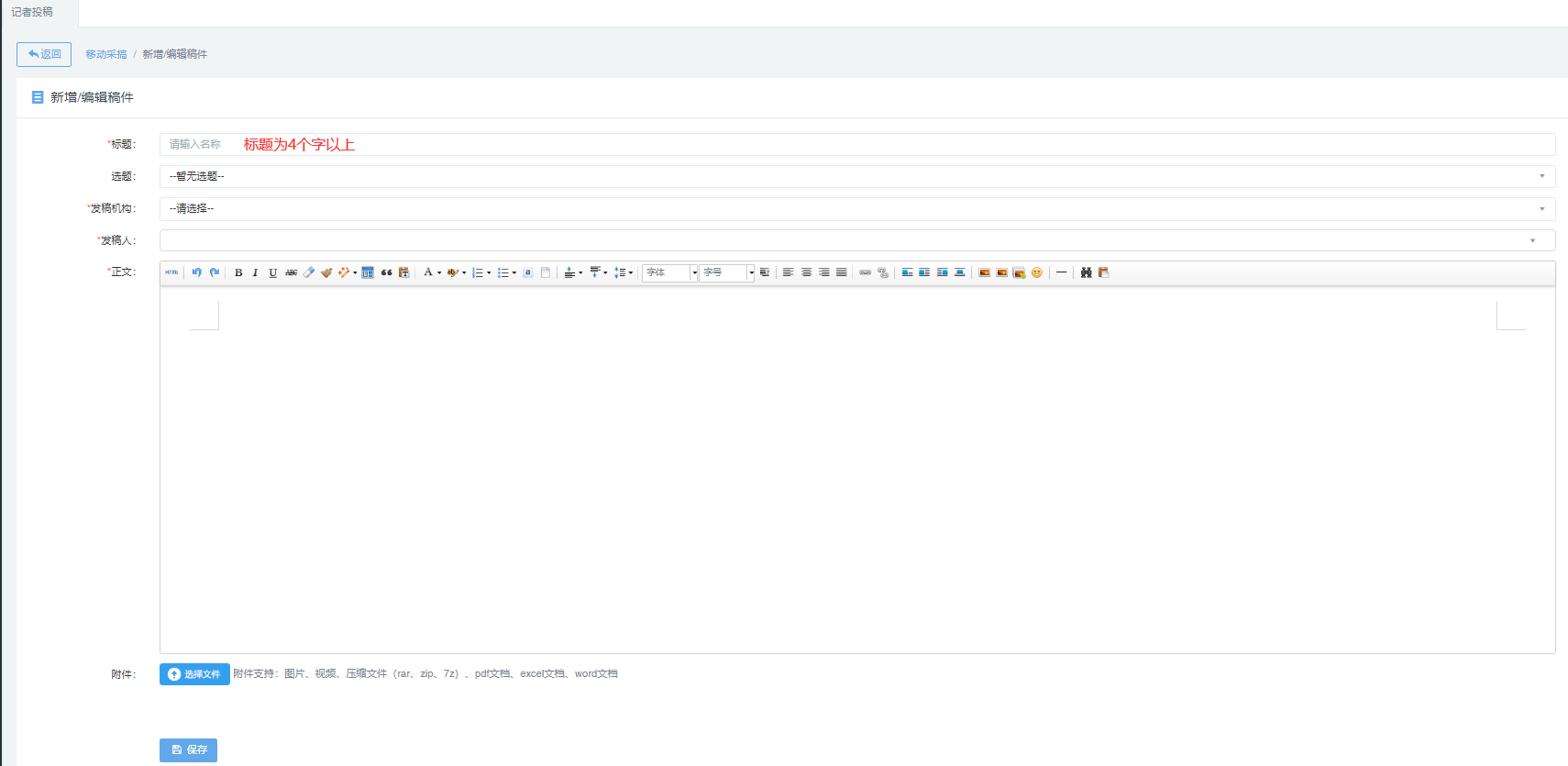Expand the 选题 dropdown
This screenshot has height=766, width=1568.
pyautogui.click(x=856, y=176)
